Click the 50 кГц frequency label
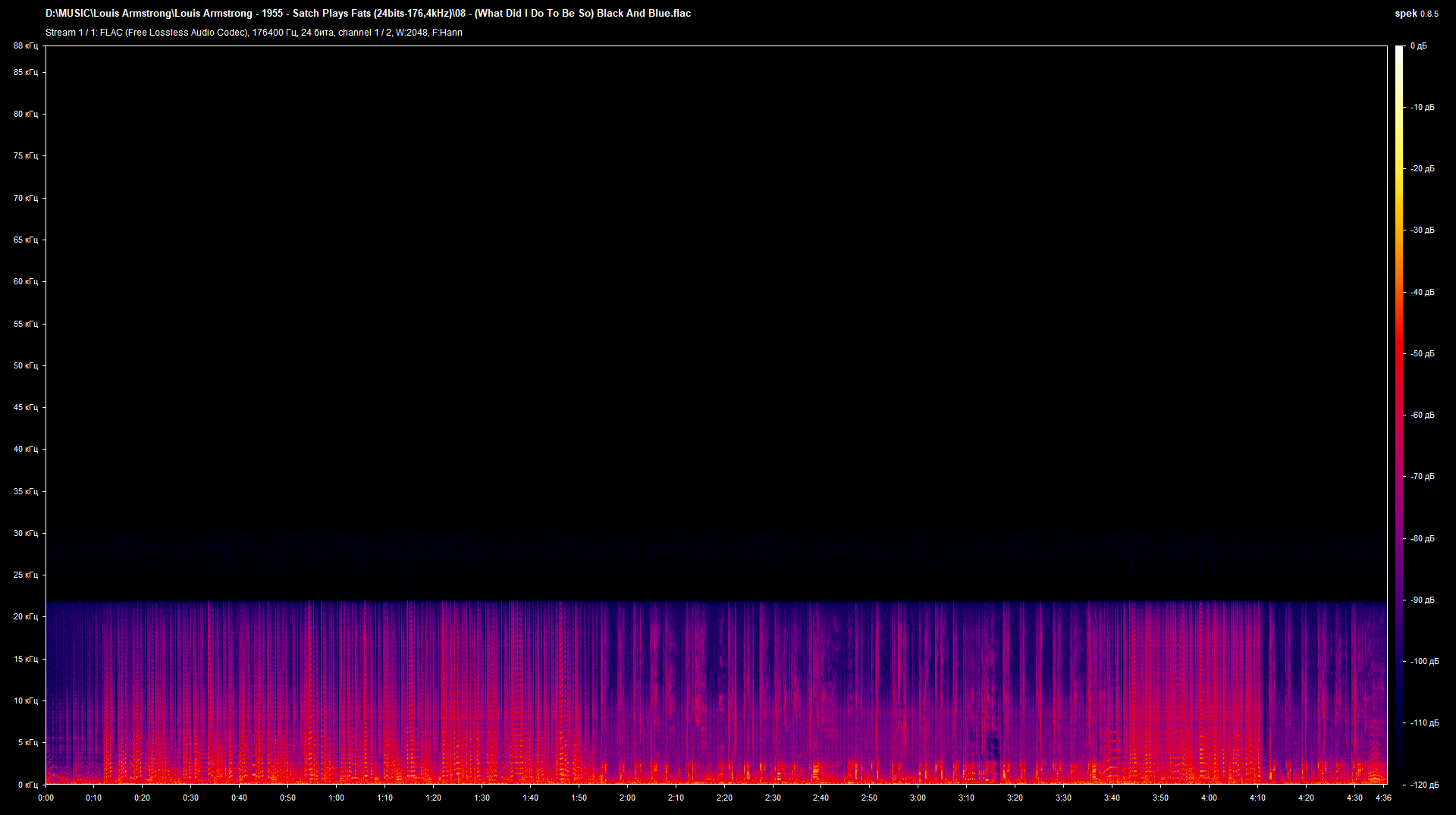Viewport: 1456px width, 815px height. click(25, 364)
